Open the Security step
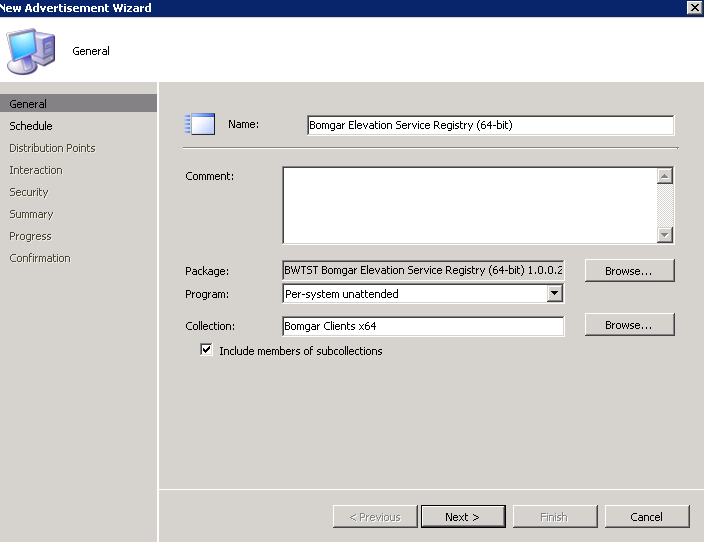704x542 pixels. tap(29, 192)
